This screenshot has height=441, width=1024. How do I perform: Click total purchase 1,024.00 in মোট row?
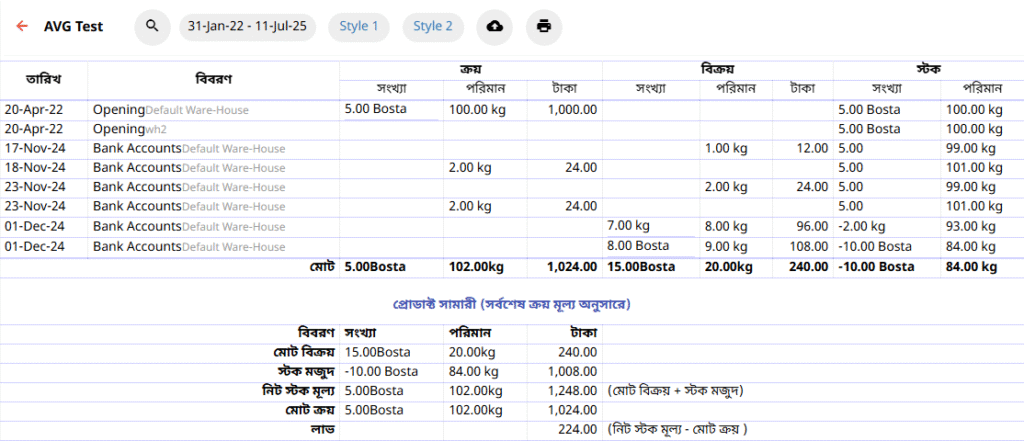[572, 267]
